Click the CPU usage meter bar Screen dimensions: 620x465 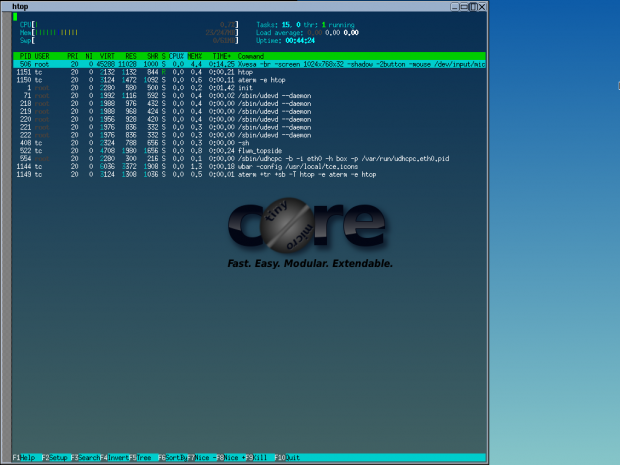(129, 25)
